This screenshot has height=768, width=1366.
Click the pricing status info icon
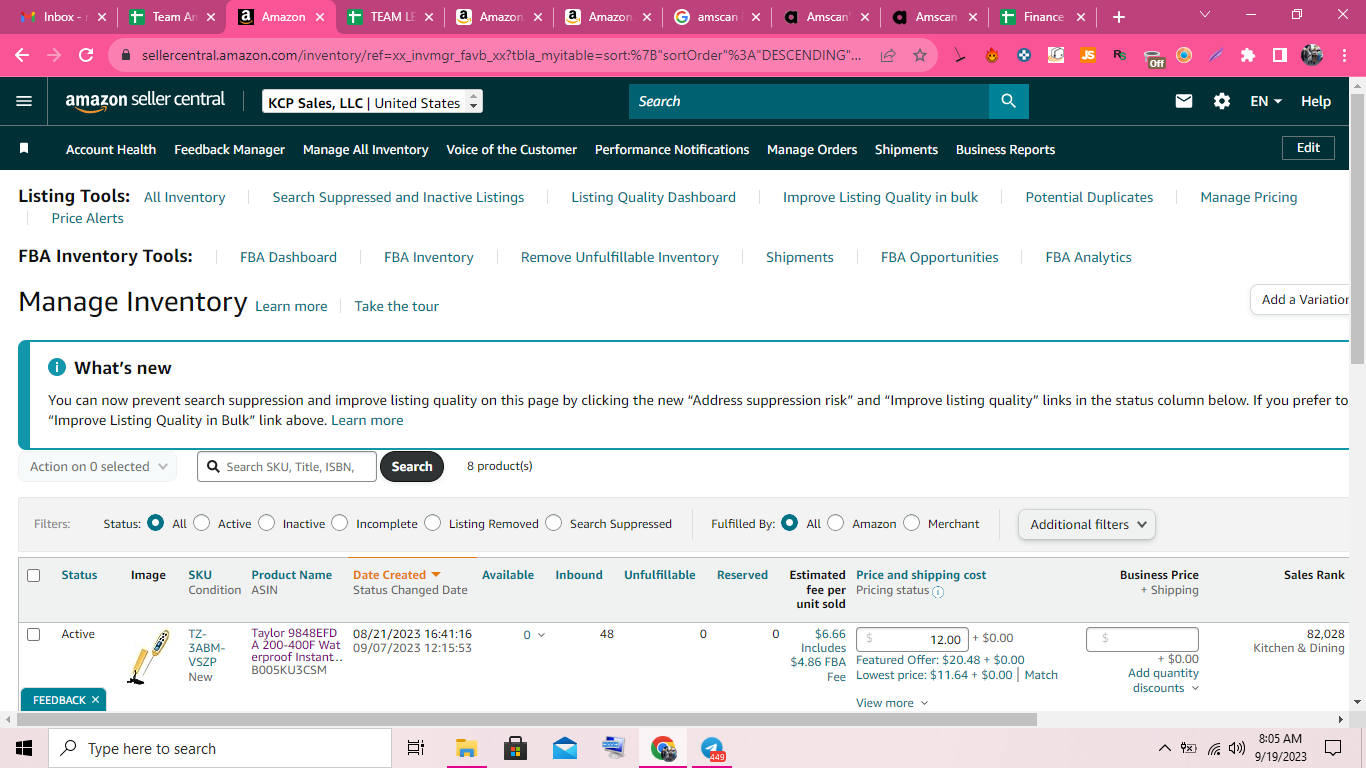click(x=938, y=591)
